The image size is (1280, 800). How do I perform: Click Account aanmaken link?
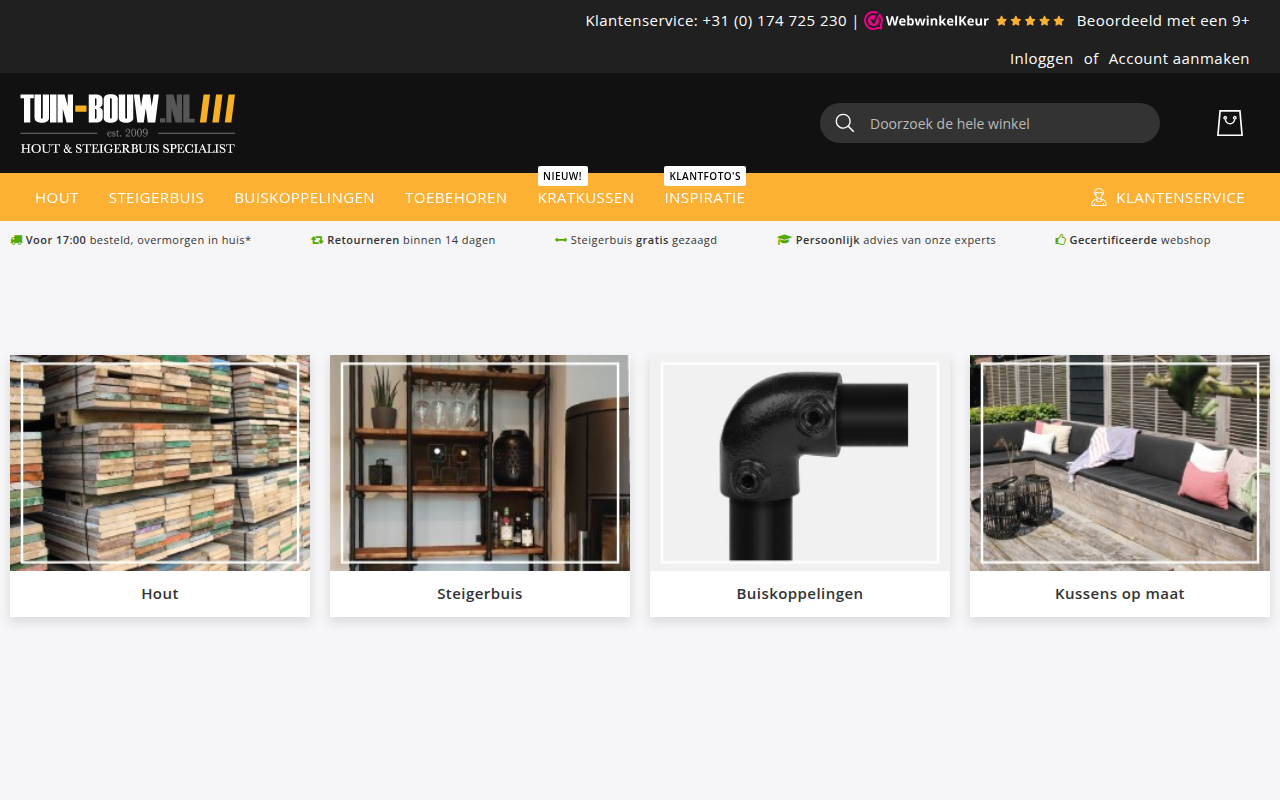pos(1179,59)
